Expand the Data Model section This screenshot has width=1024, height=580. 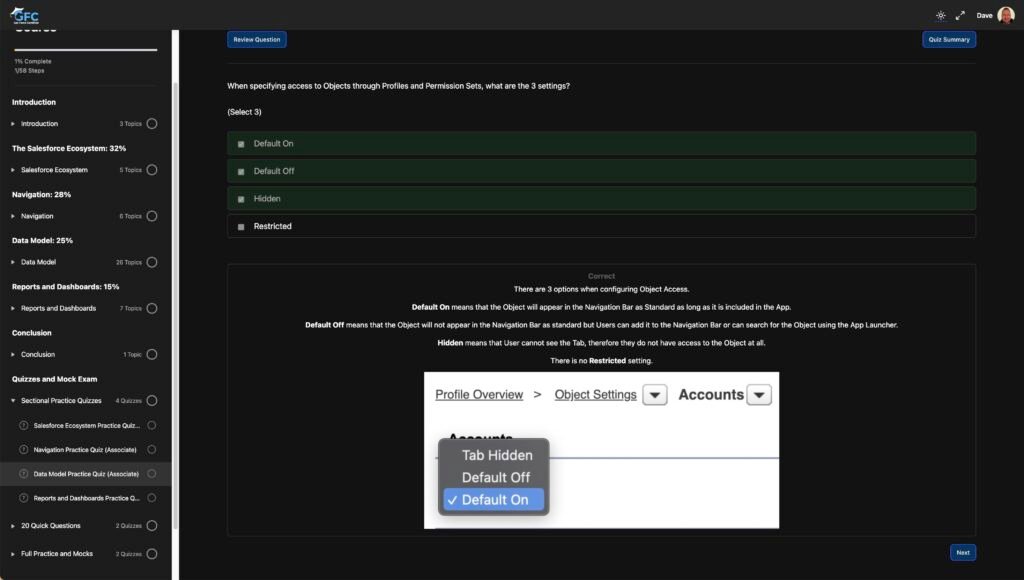tap(13, 262)
